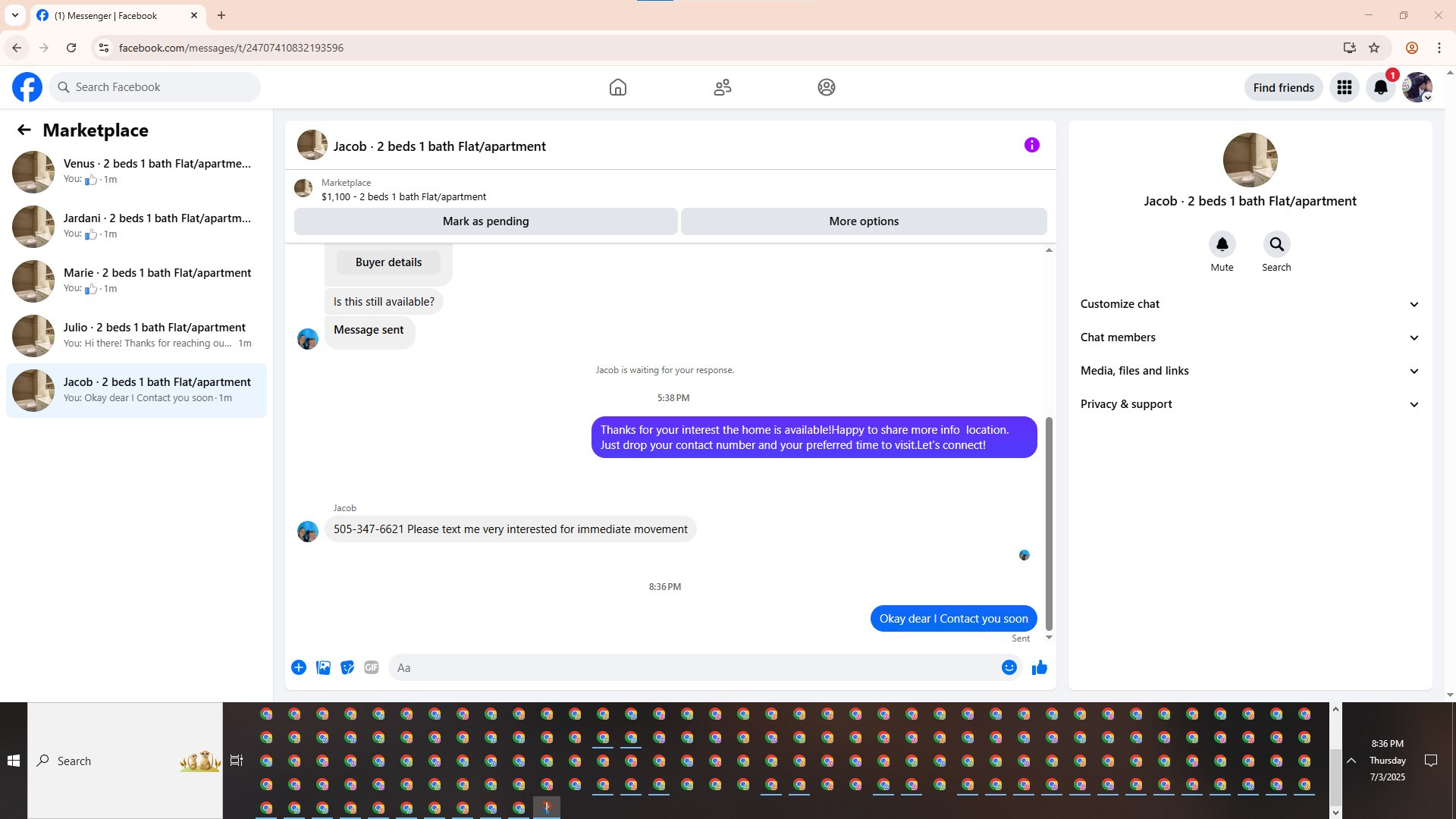The height and width of the screenshot is (819, 1456).
Task: Click the GIF chooser icon
Action: point(371,667)
